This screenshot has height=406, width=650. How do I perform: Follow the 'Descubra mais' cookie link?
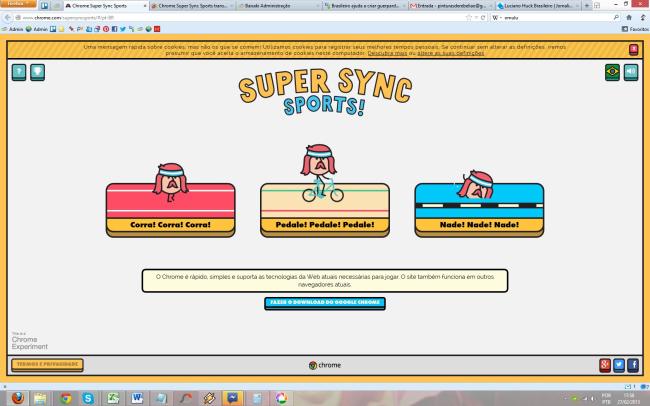click(x=387, y=53)
